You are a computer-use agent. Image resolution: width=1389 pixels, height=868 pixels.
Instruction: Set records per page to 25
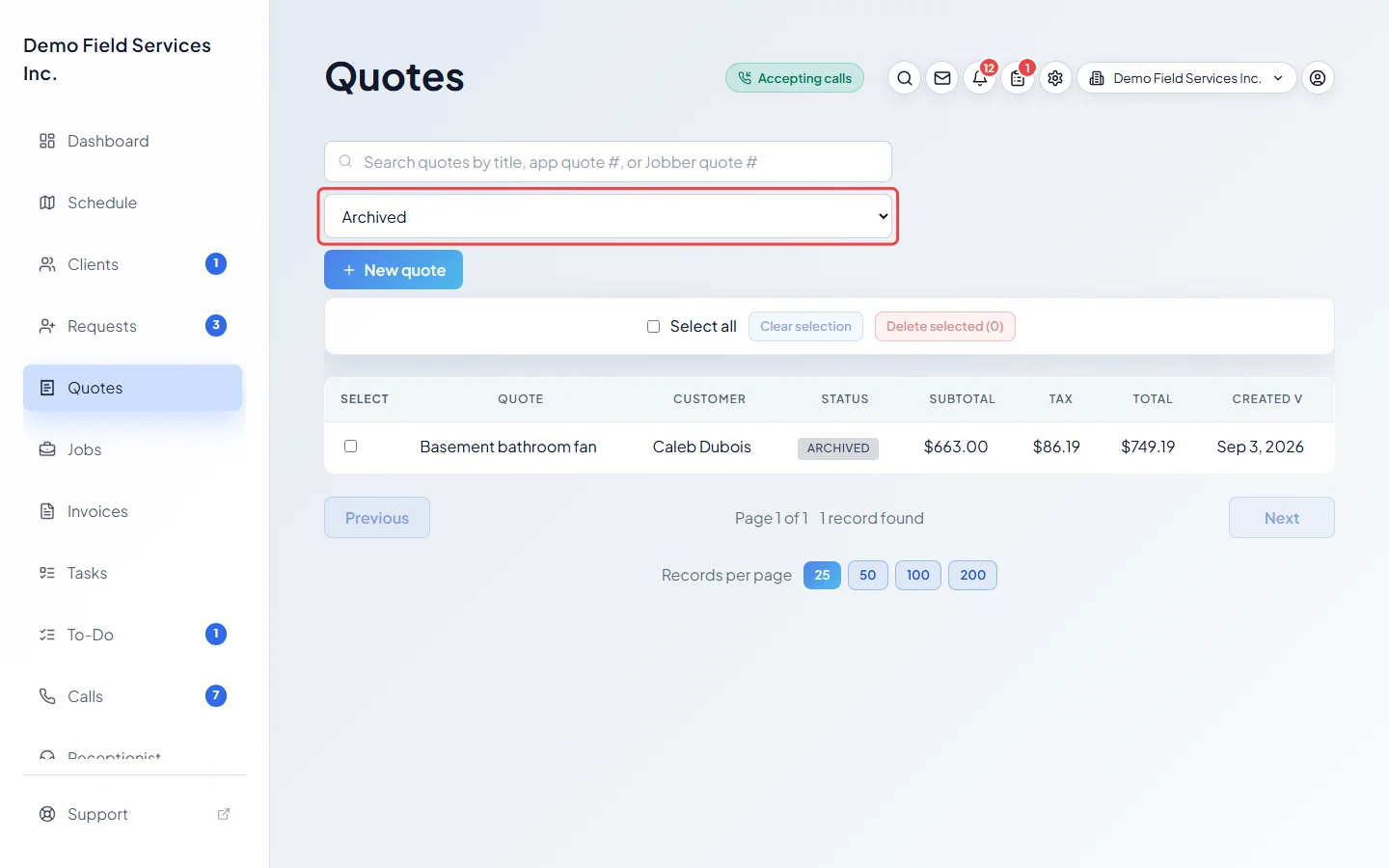tap(822, 576)
